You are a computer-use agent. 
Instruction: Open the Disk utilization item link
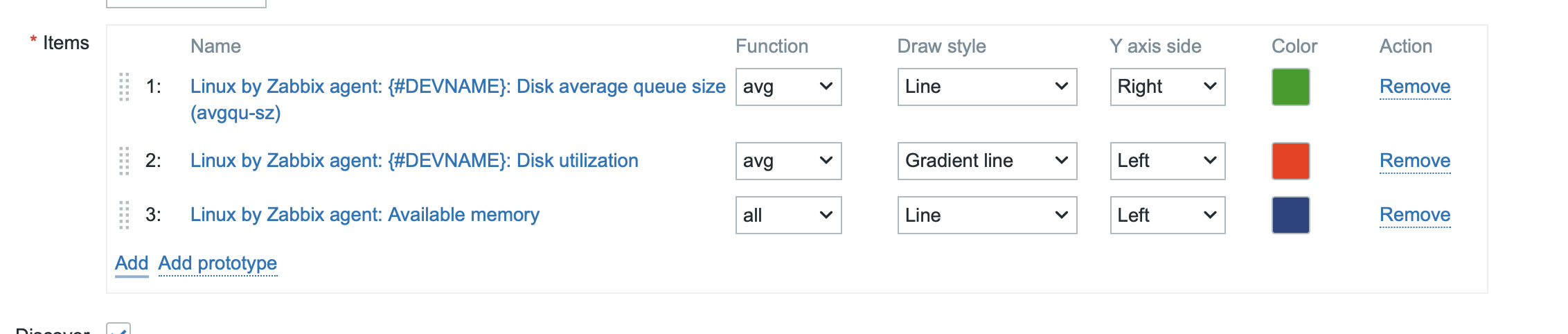click(x=414, y=161)
